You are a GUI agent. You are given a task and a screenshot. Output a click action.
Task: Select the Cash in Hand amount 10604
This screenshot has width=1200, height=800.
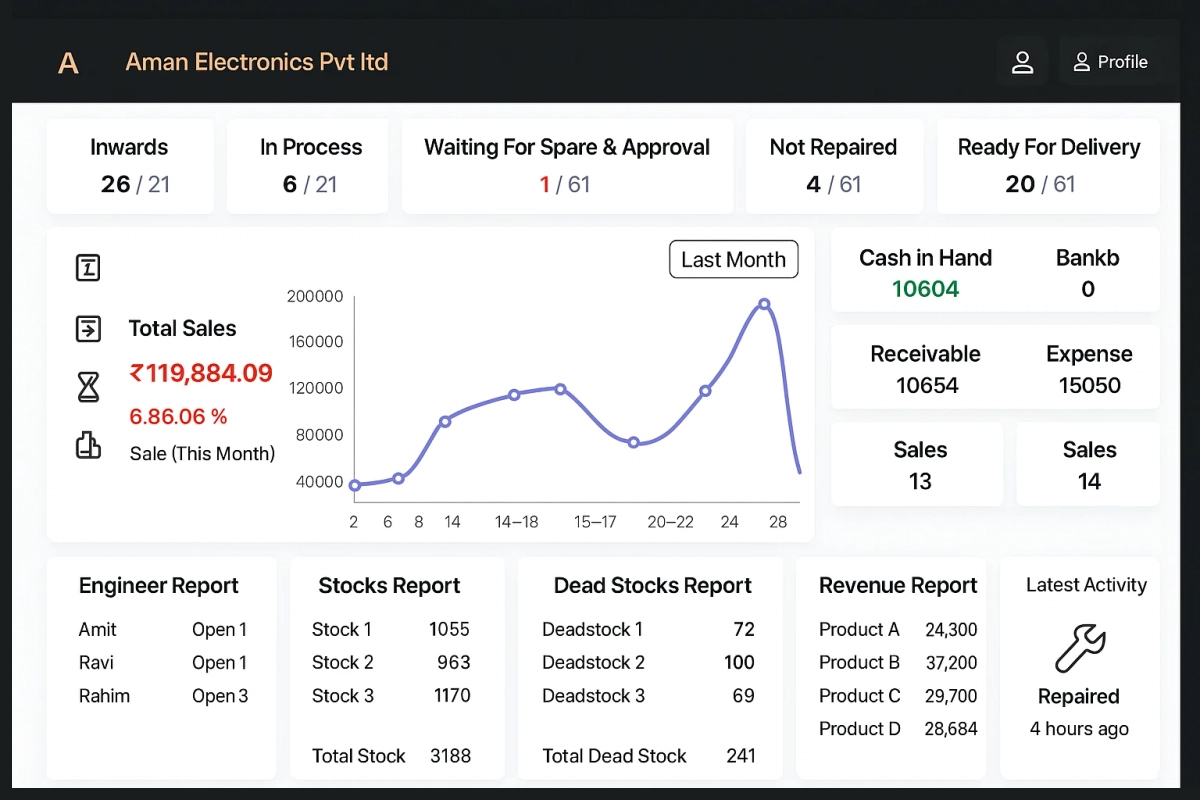point(925,288)
